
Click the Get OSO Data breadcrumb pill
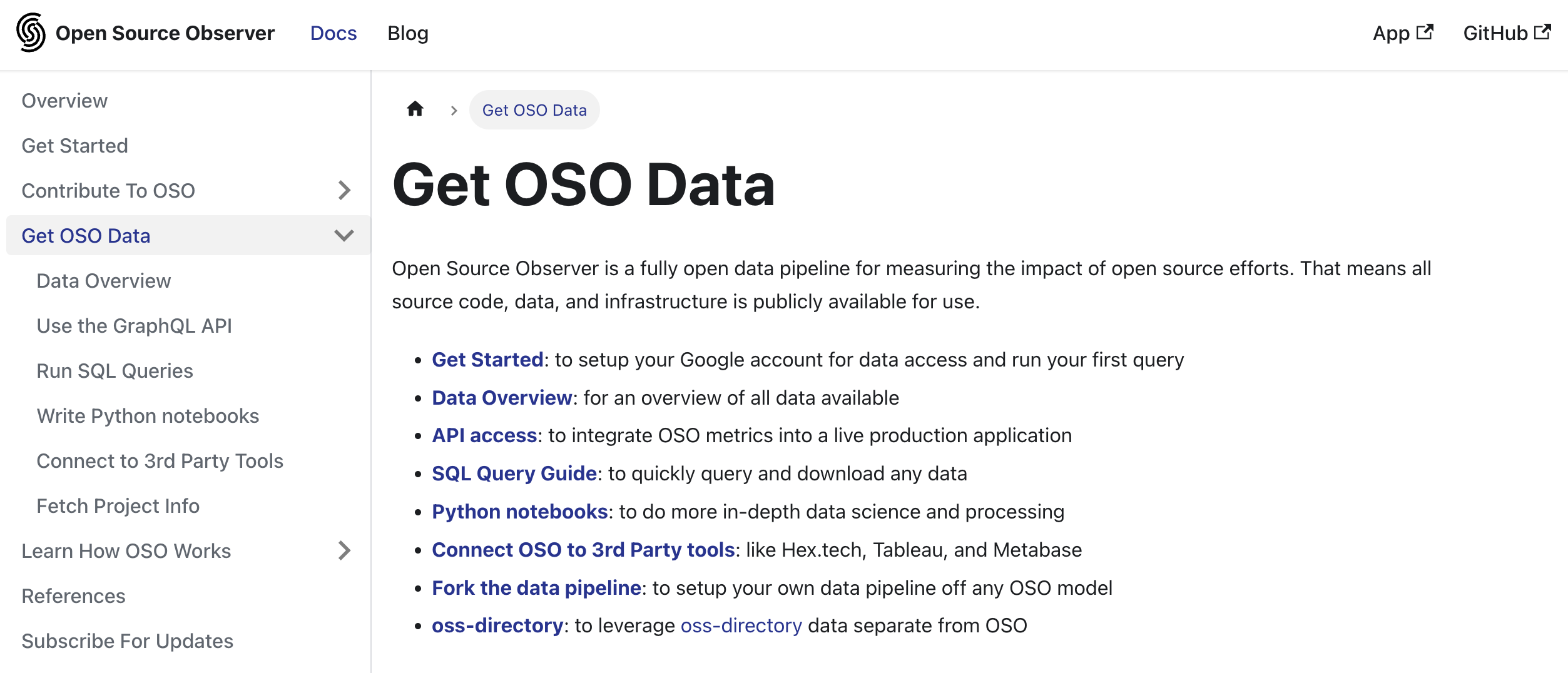coord(534,110)
